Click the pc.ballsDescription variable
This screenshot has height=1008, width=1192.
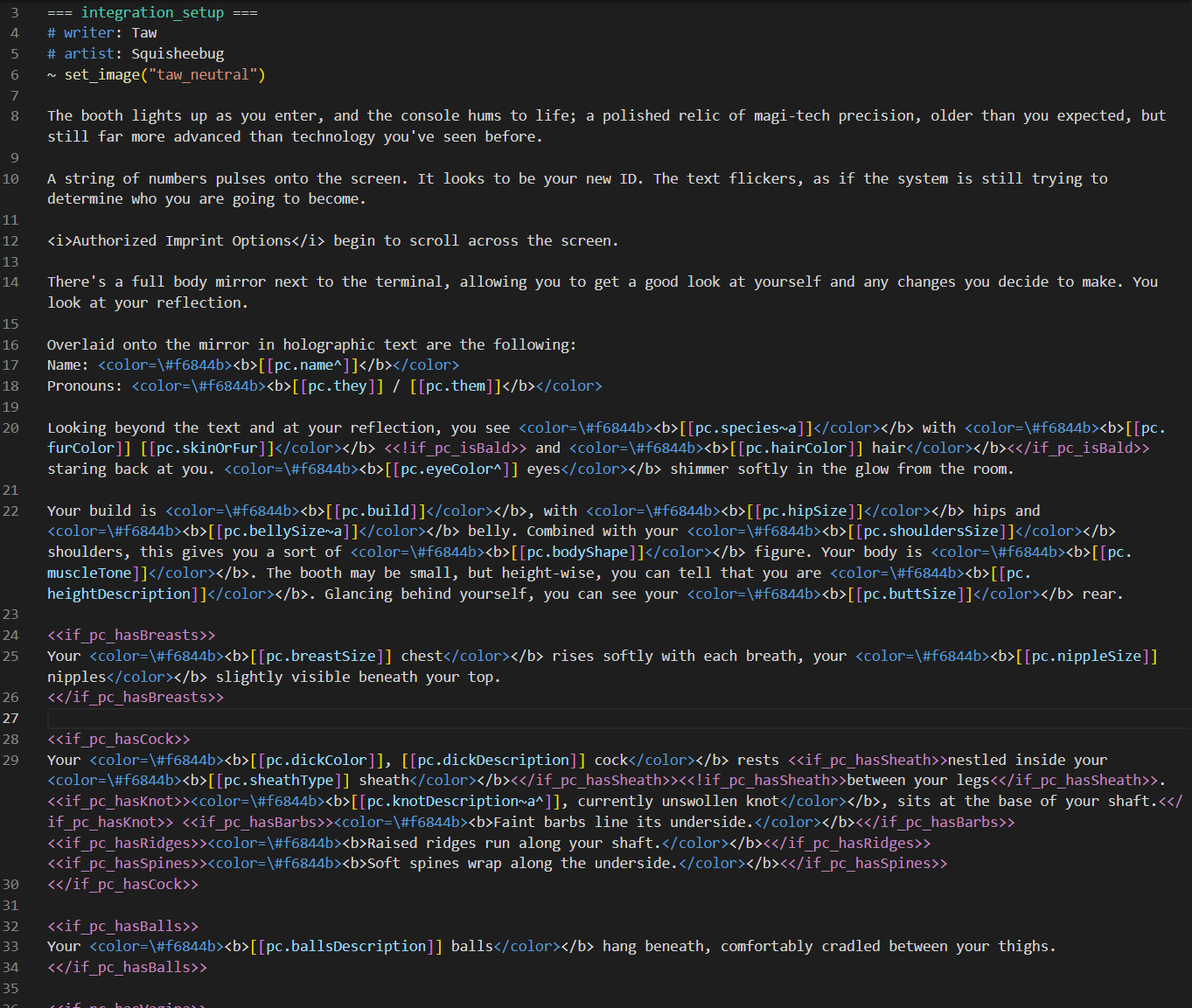tap(346, 947)
